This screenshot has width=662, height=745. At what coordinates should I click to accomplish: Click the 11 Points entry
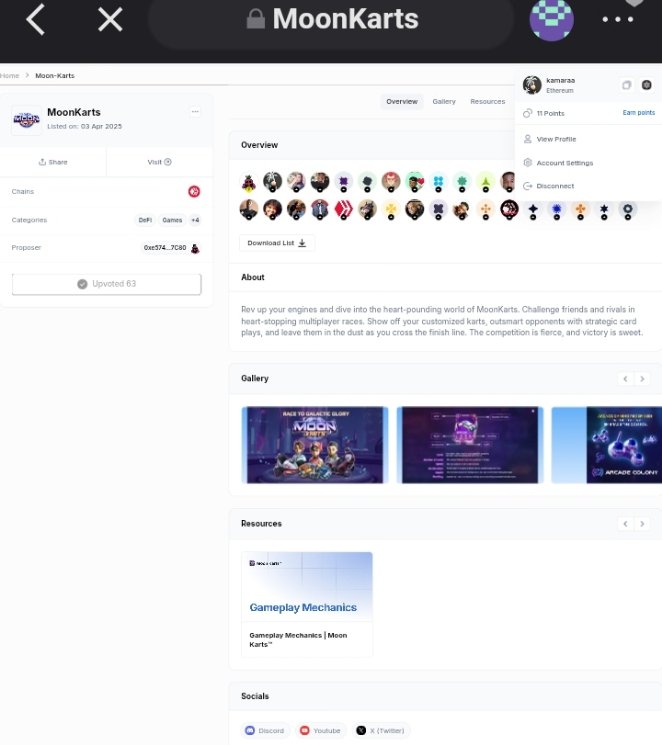(x=544, y=113)
